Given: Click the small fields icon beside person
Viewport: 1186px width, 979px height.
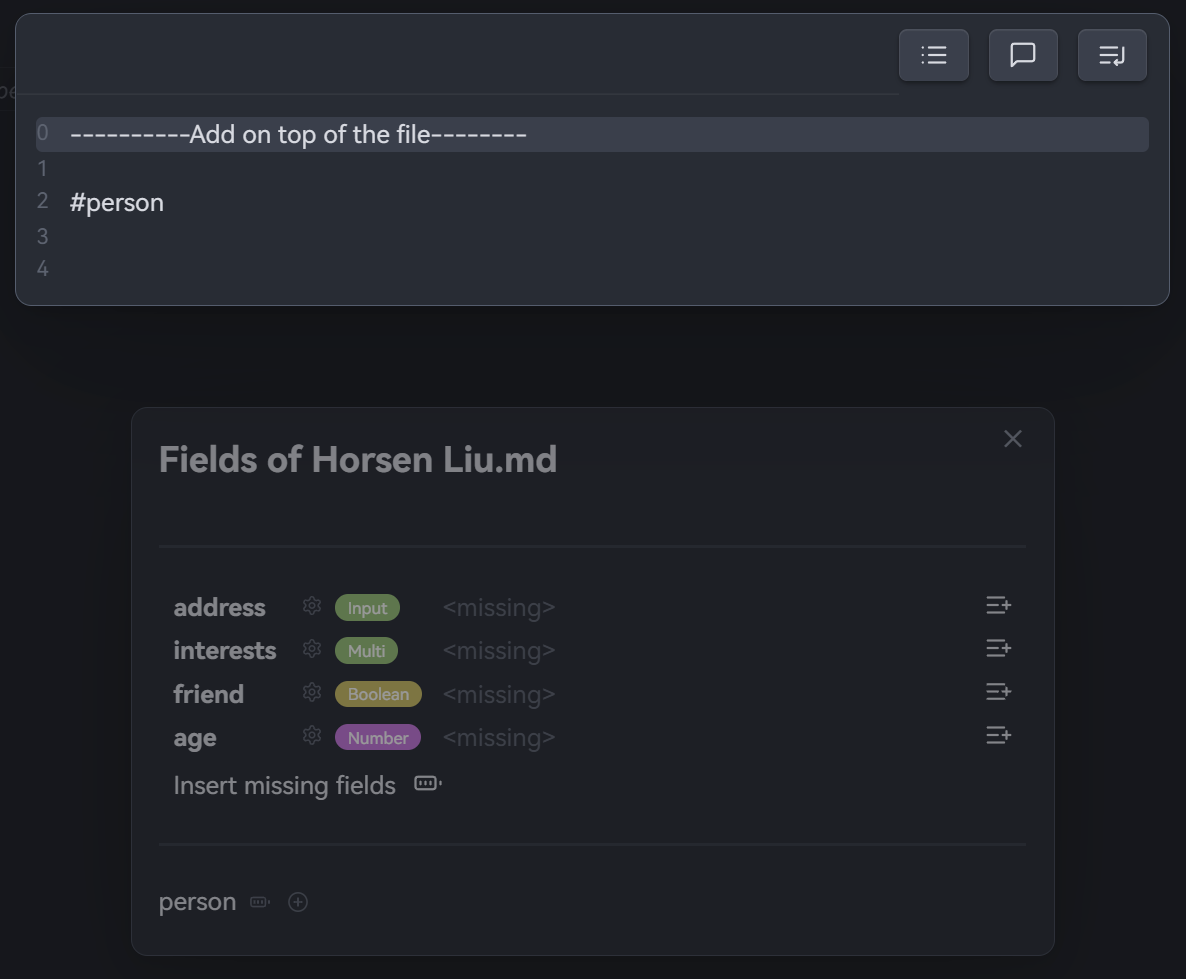Looking at the screenshot, I should point(260,902).
